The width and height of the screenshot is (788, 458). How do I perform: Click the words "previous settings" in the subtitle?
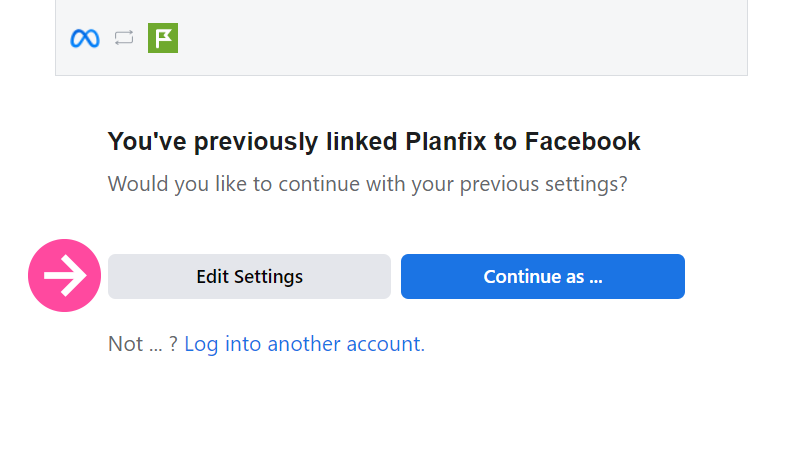(x=544, y=185)
